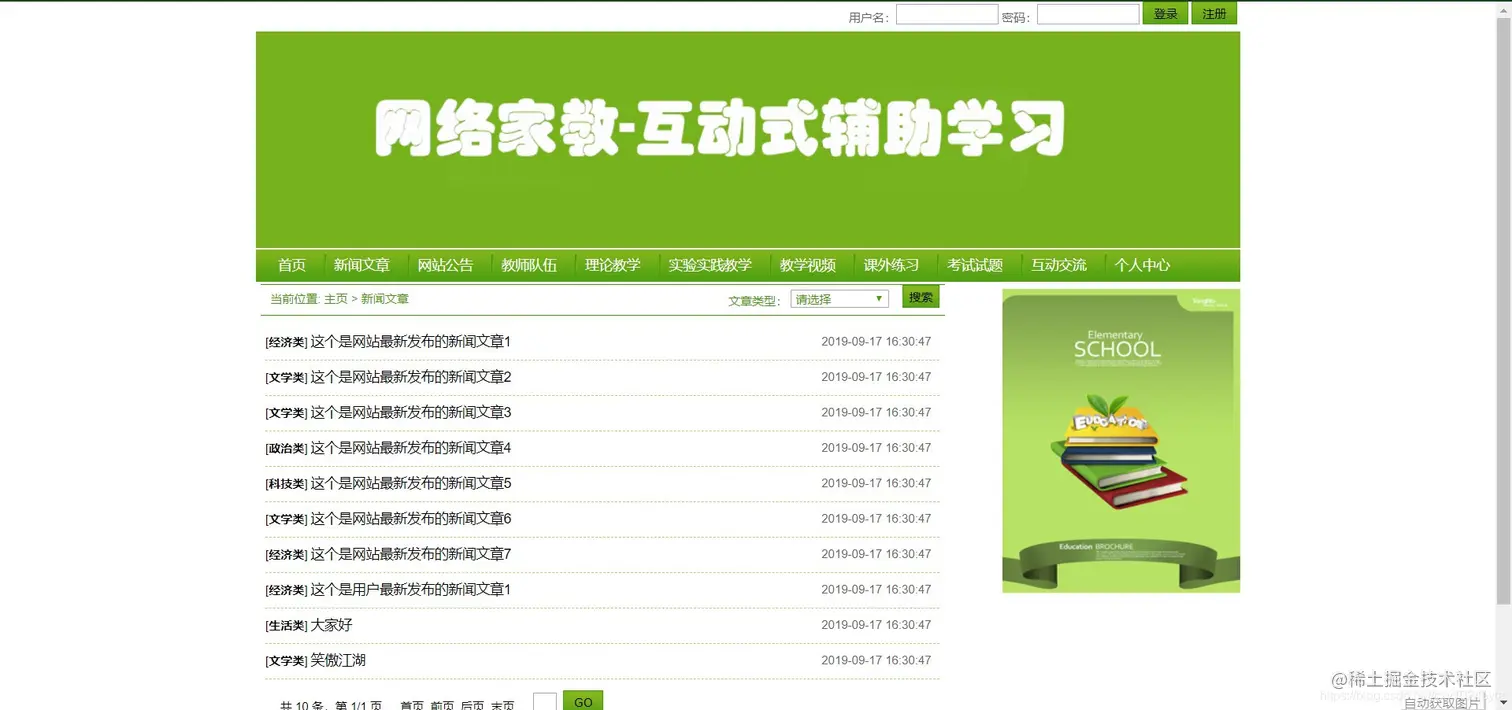Viewport: 1512px width, 710px height.
Task: Click the 登录 (login) button
Action: coord(1163,13)
